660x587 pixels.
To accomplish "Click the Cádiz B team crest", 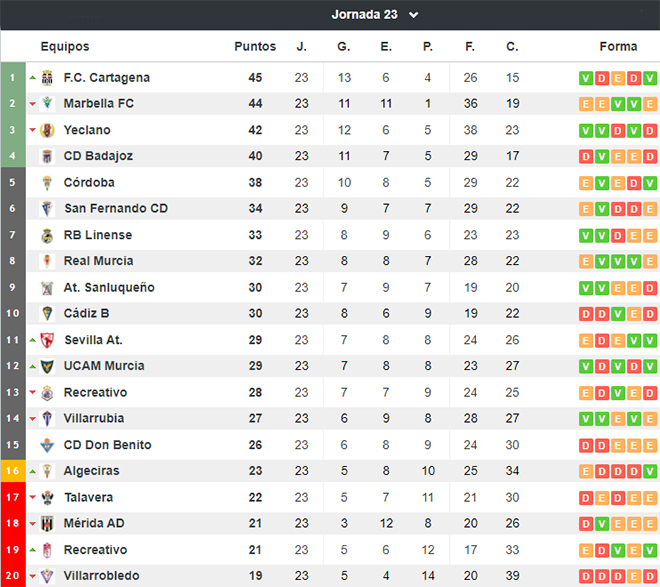I will [47, 313].
